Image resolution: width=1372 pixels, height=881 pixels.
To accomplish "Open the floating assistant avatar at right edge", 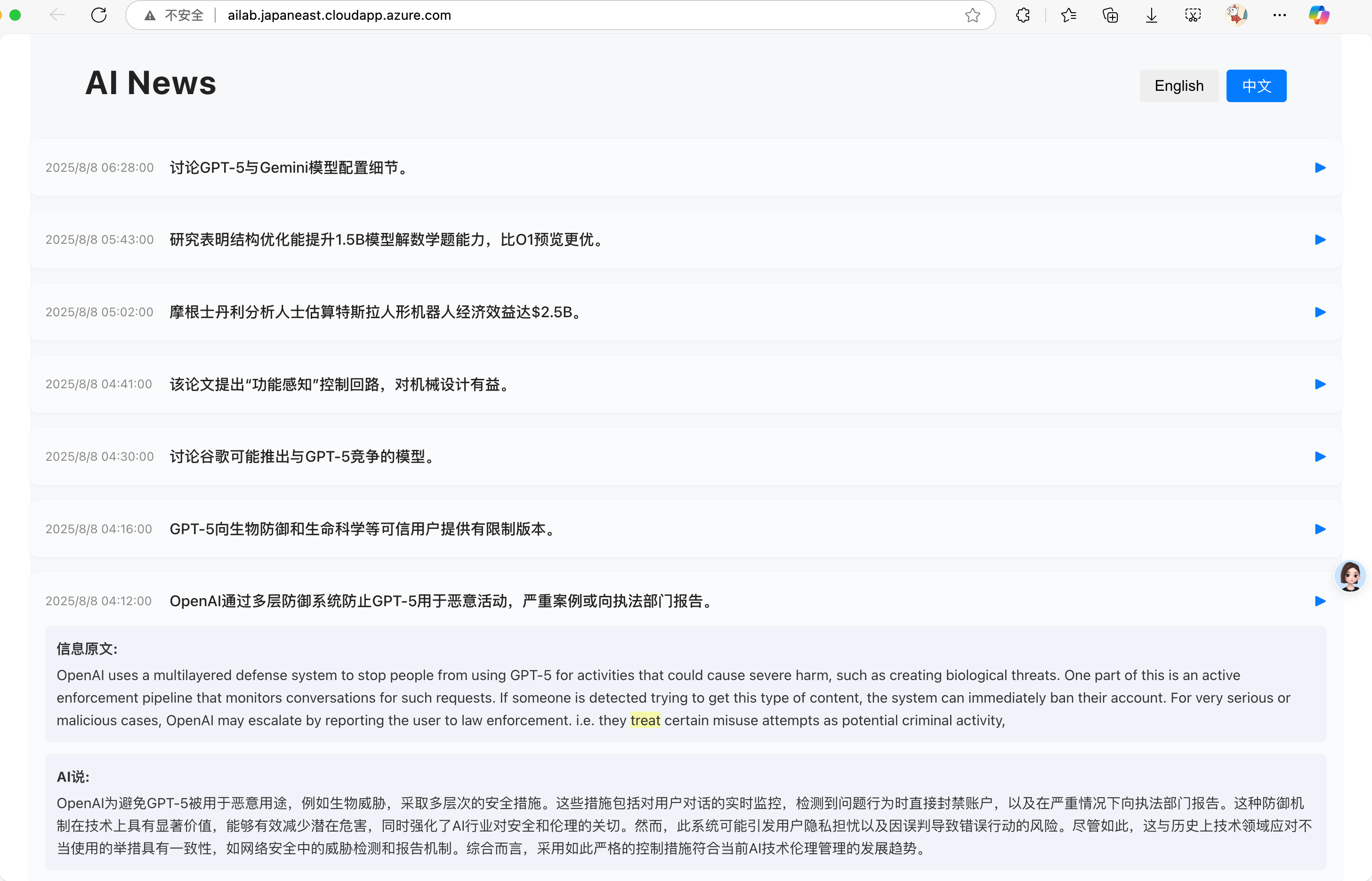I will point(1350,576).
